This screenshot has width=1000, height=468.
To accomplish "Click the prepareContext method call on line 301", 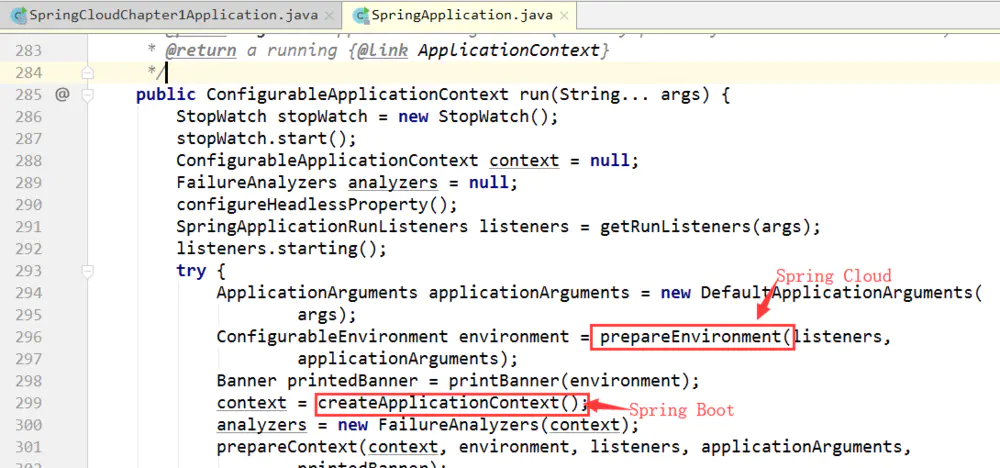I will (287, 447).
